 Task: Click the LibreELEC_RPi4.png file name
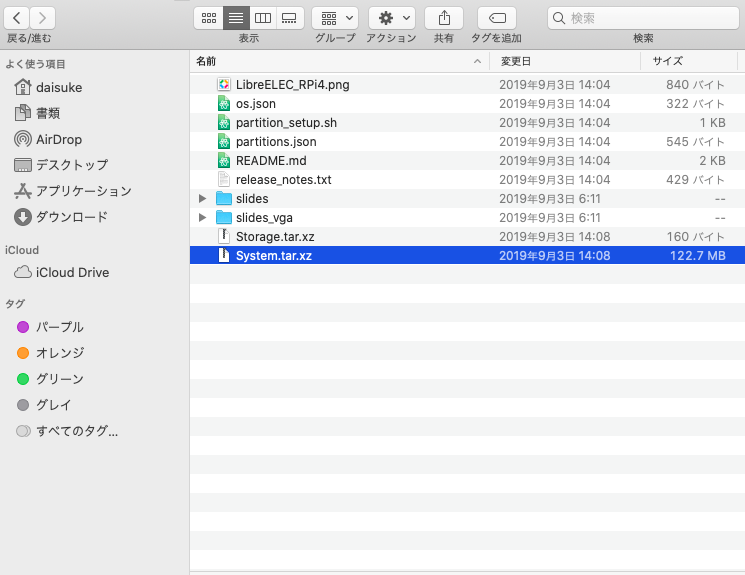point(293,85)
